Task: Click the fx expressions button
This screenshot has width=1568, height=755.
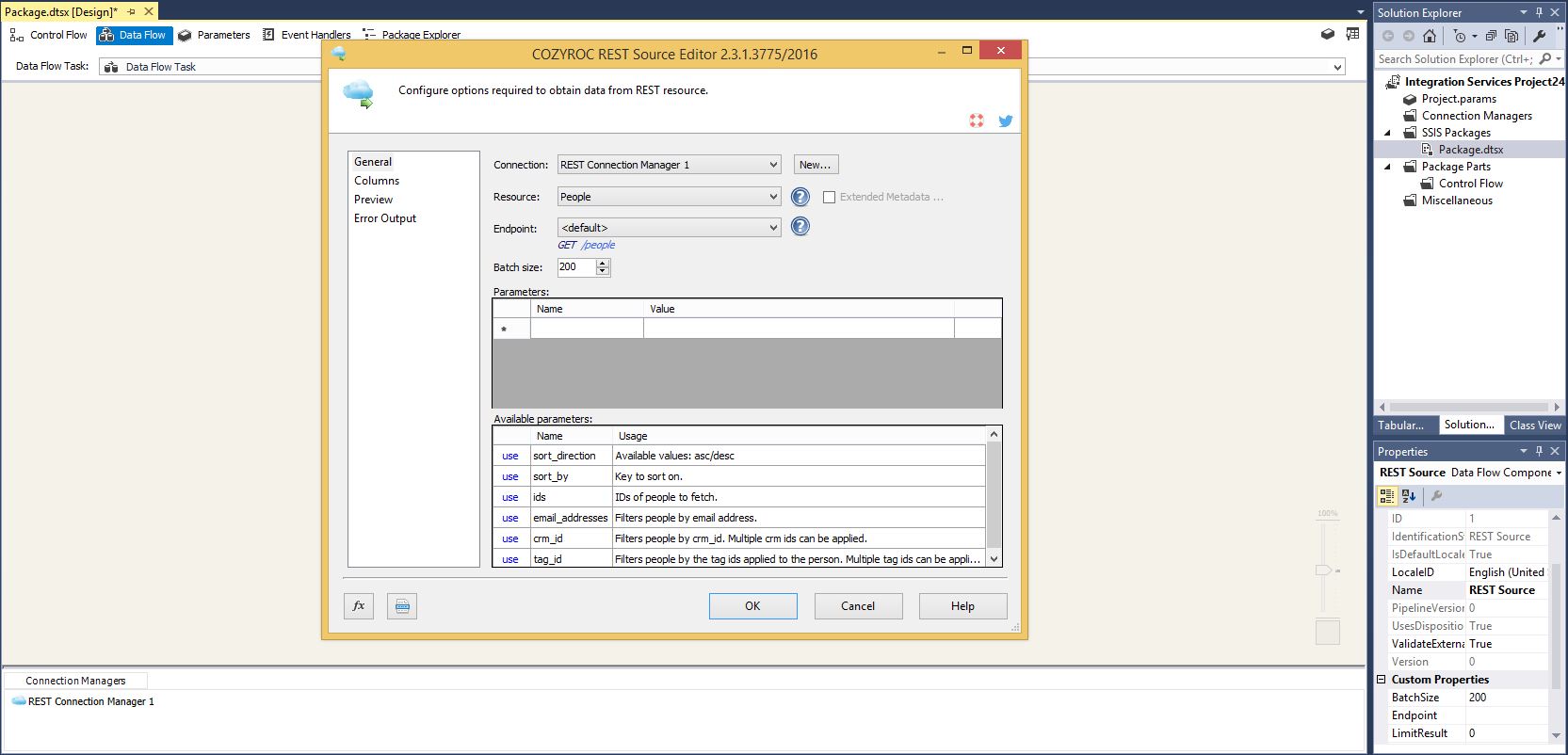Action: (x=359, y=606)
